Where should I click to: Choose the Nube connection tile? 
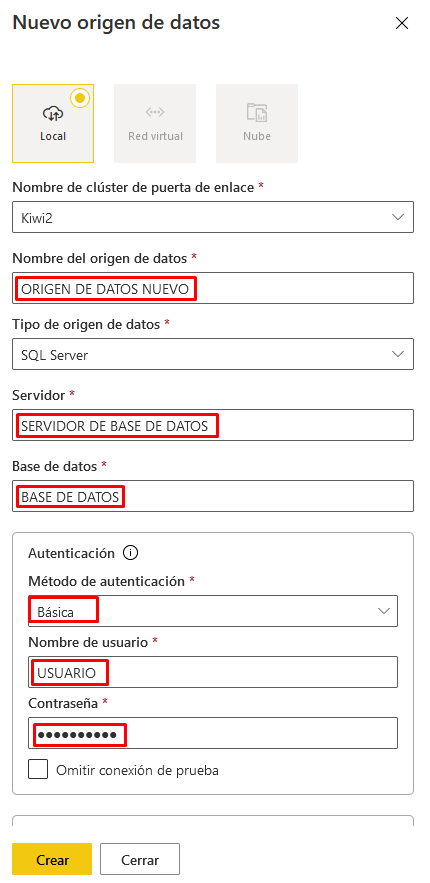257,123
